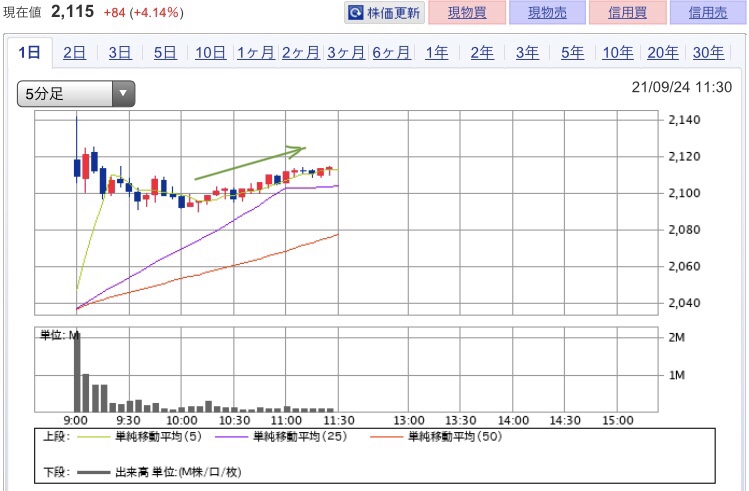749x491 pixels.
Task: Click the timestamp 21/09/24 11:30
Action: pyautogui.click(x=682, y=87)
